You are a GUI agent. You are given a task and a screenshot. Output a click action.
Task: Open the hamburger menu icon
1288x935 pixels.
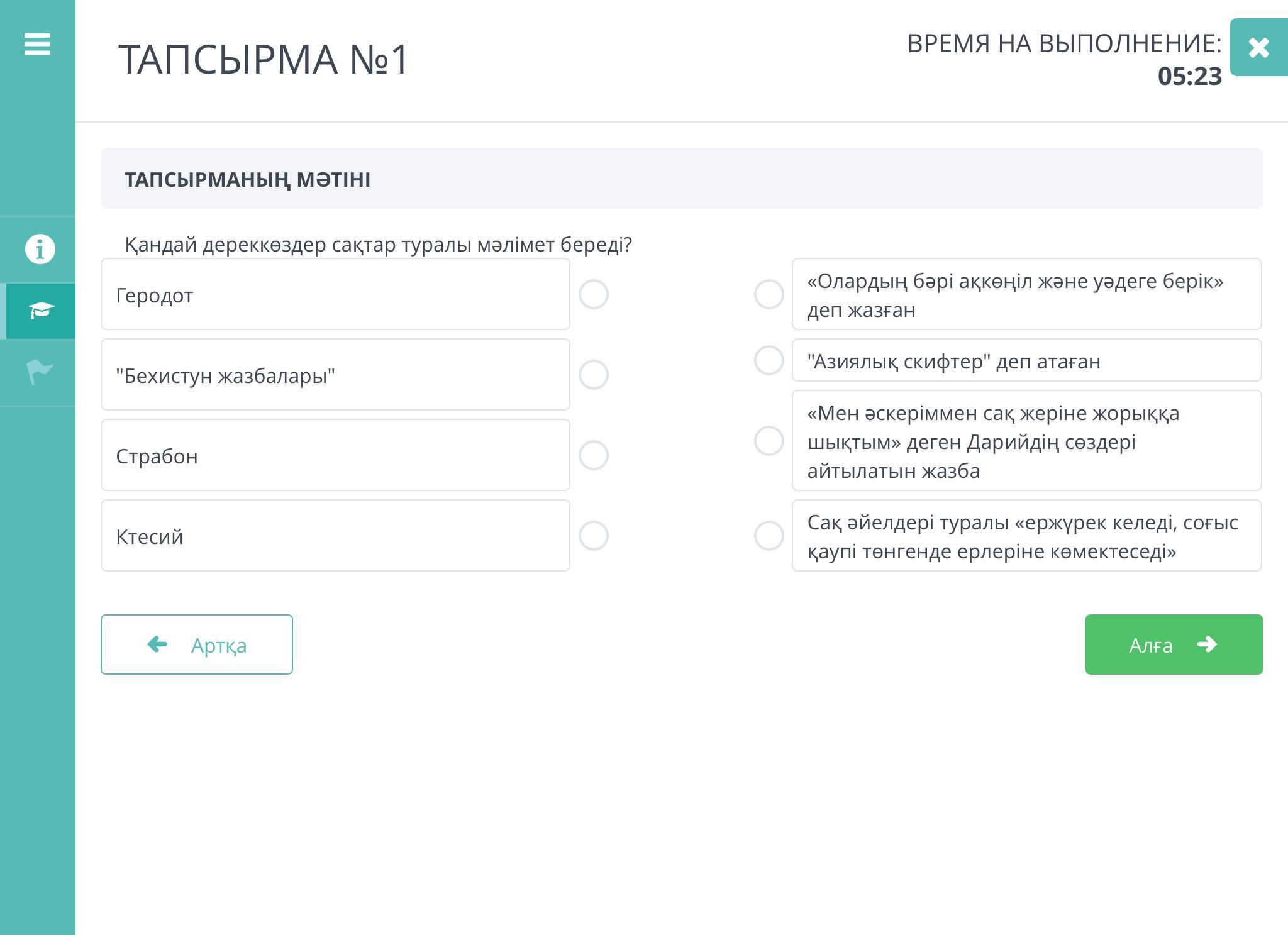point(37,45)
